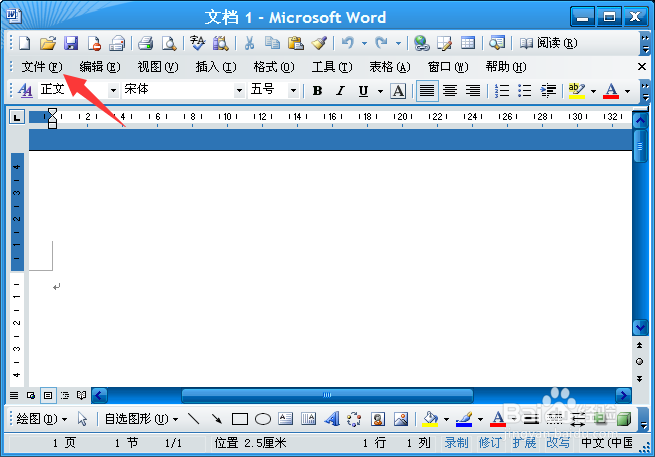Open Print Preview magnifier icon
Viewport: 655px width, 457px height.
169,43
